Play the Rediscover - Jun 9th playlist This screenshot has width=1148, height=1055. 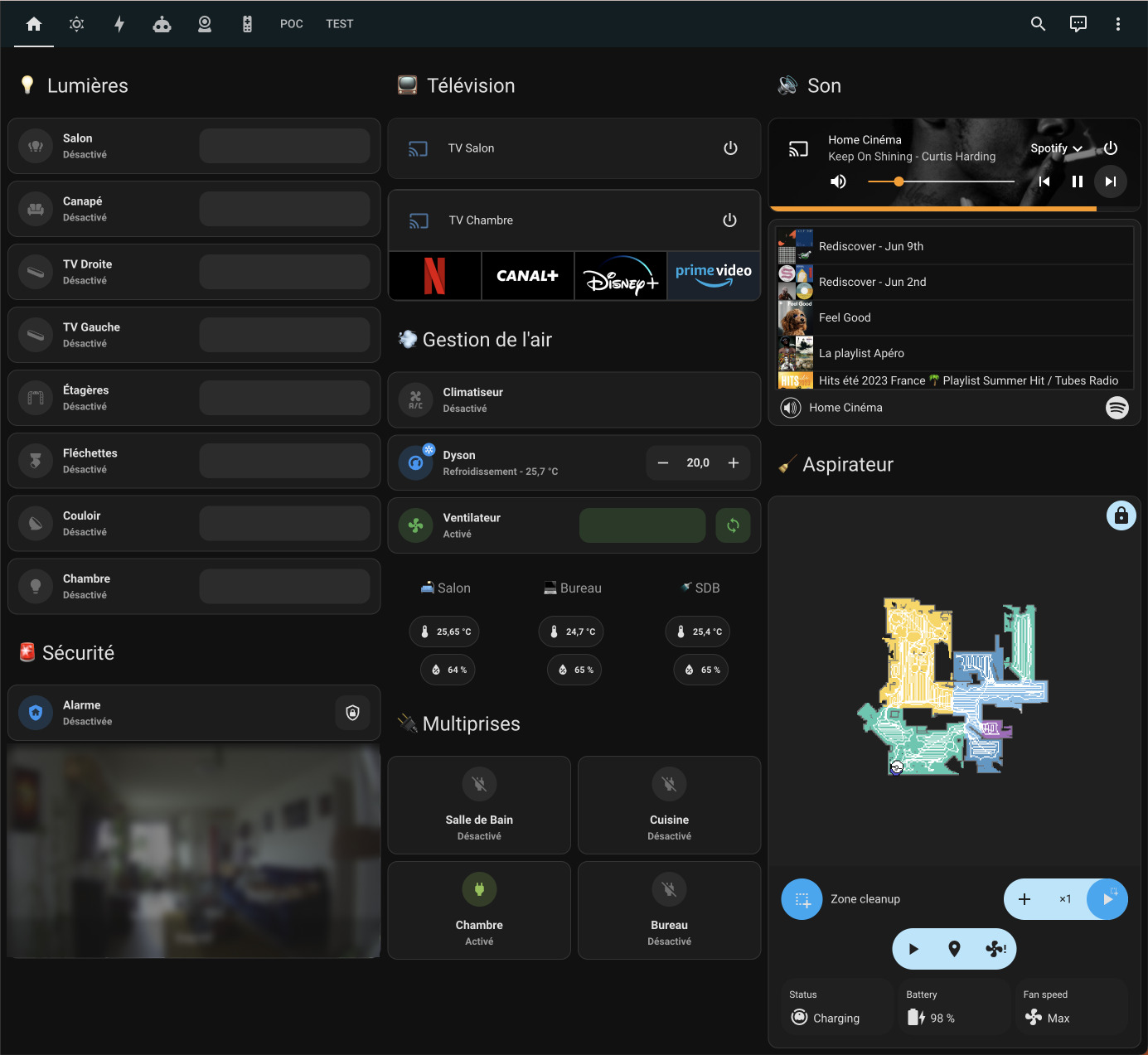tap(955, 246)
